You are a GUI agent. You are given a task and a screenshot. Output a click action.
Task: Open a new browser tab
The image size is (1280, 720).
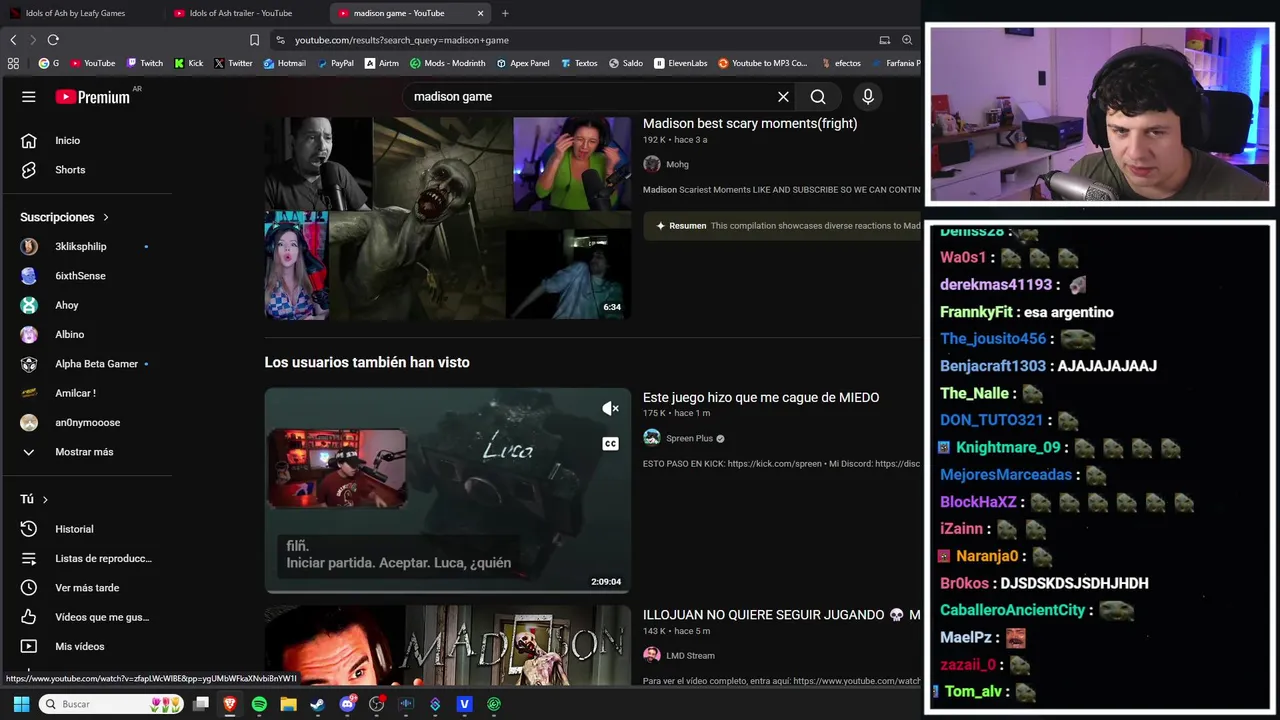point(505,13)
